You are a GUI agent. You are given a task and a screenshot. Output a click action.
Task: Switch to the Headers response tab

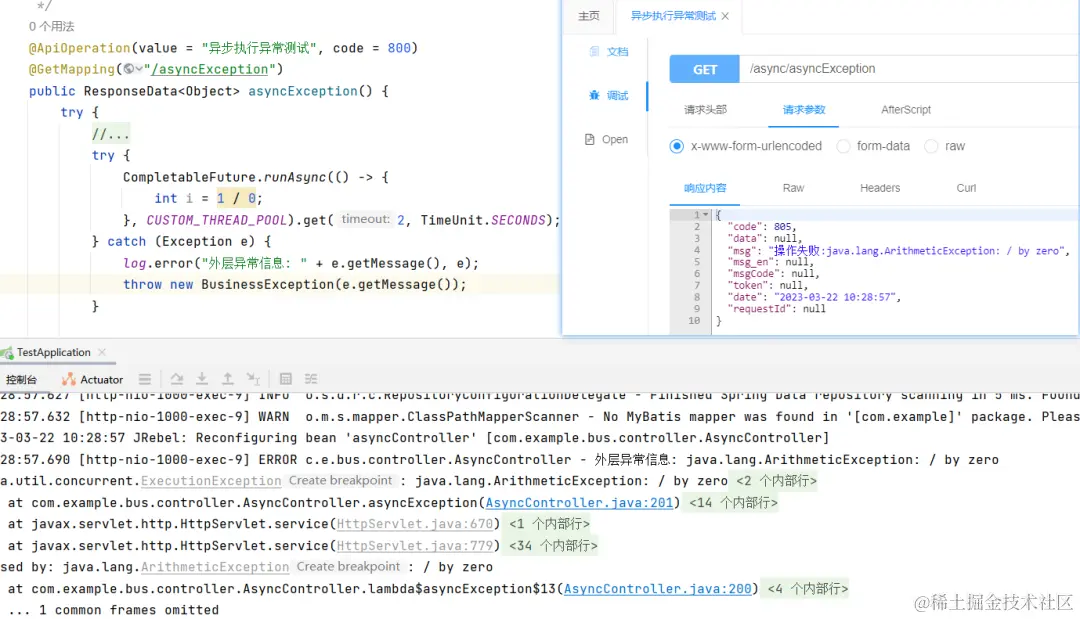[880, 188]
